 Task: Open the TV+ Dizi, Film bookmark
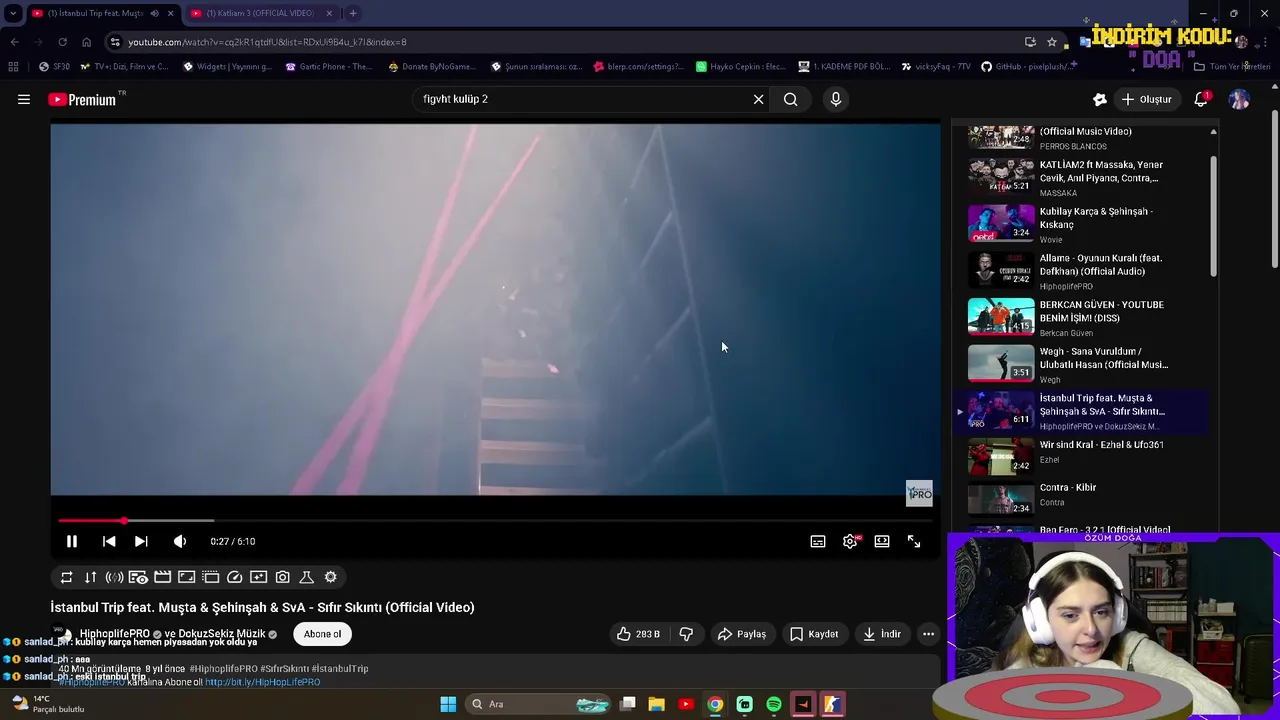pyautogui.click(x=124, y=67)
